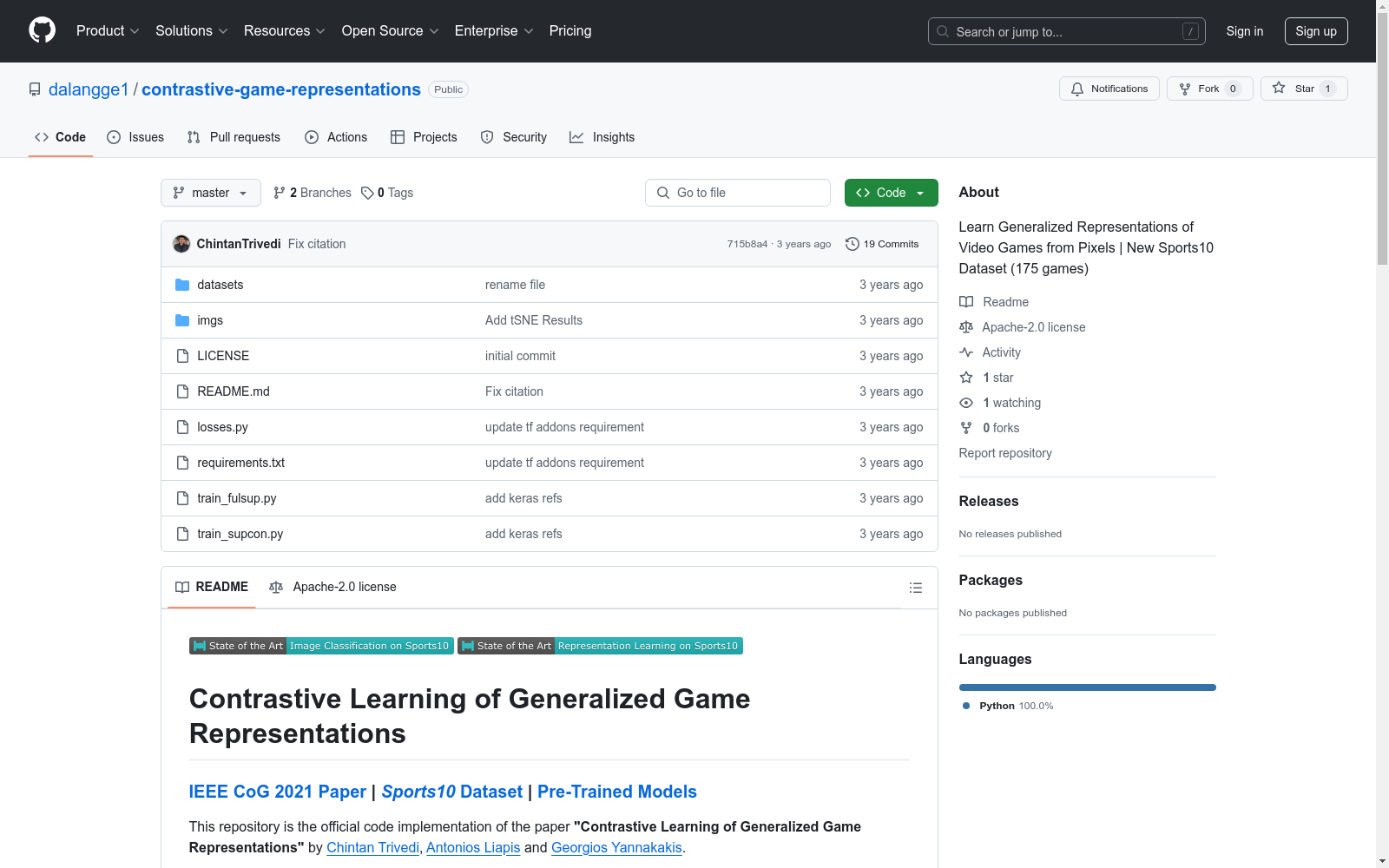Open the 715b8a4 commit hash
This screenshot has width=1389, height=868.
tap(747, 244)
